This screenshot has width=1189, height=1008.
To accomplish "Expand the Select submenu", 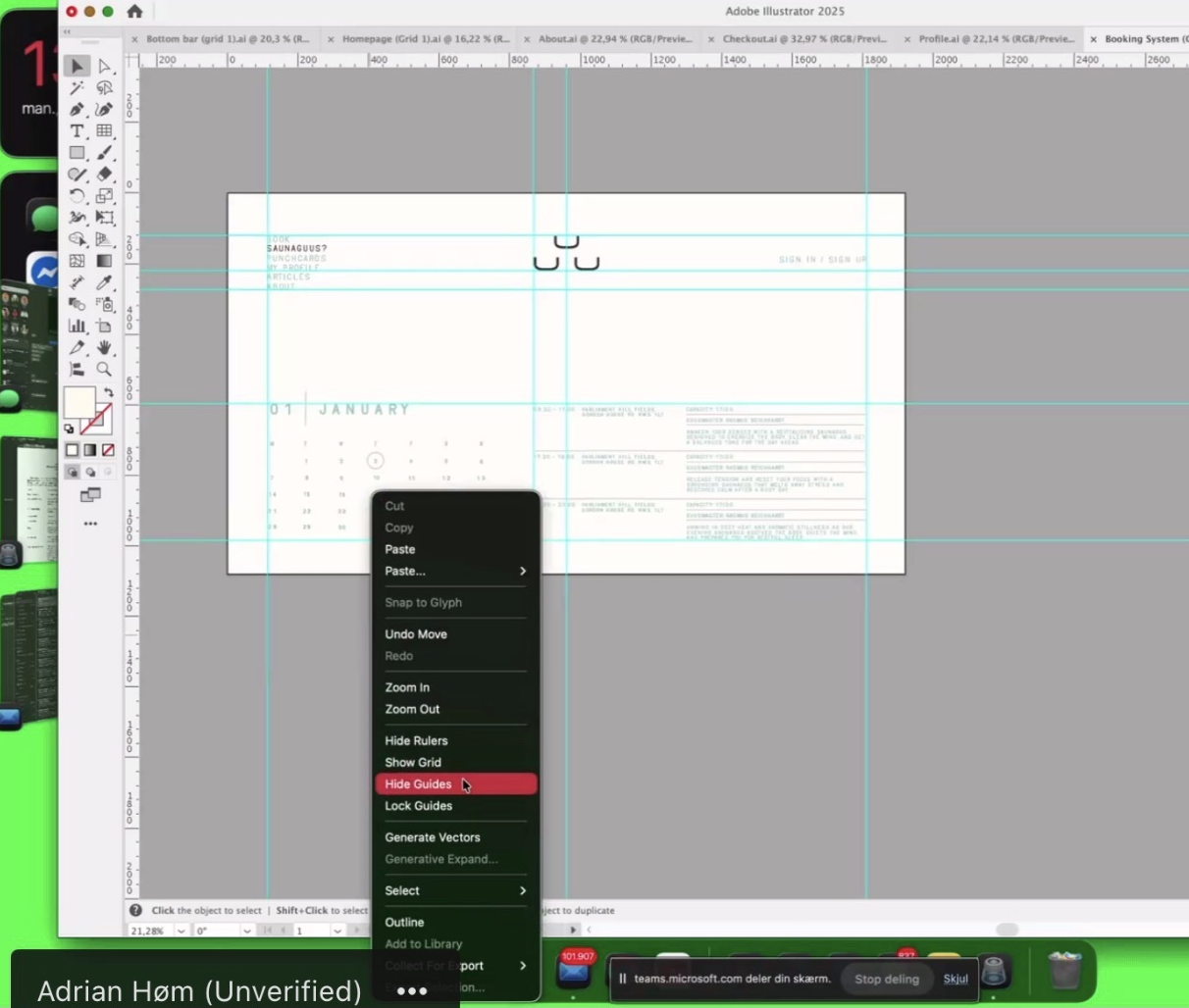I will pyautogui.click(x=522, y=891).
